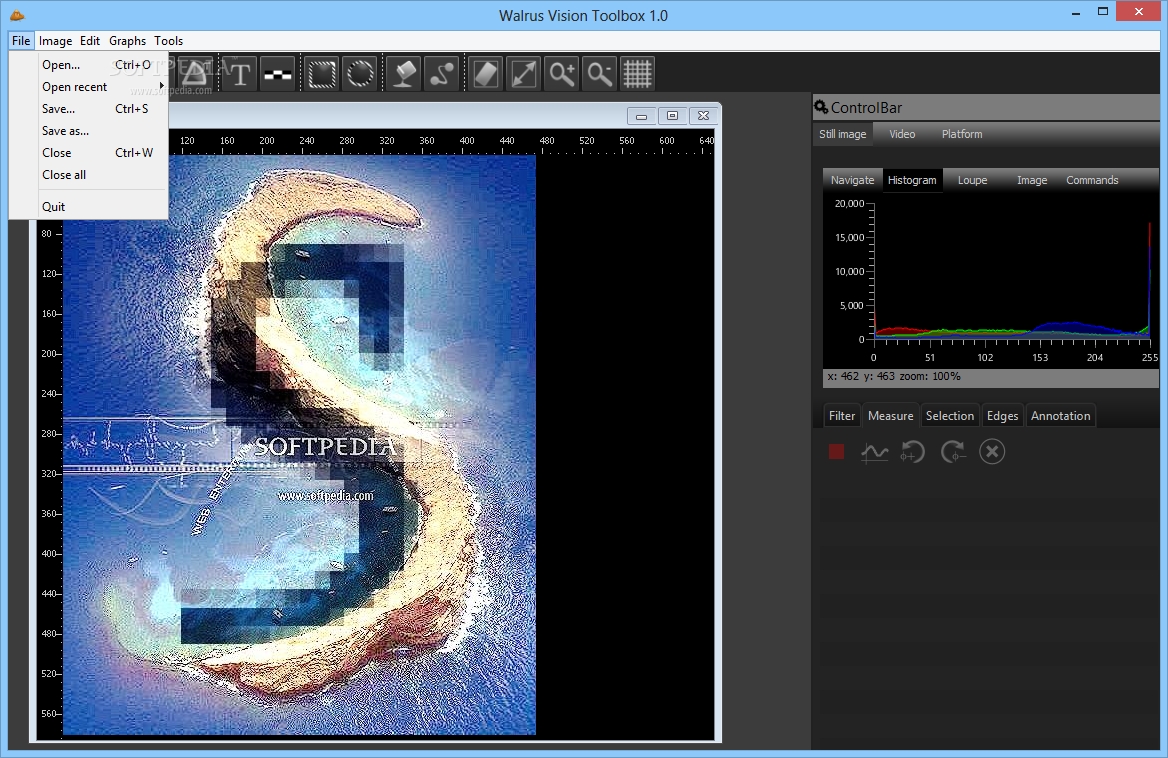Zoom out with the magnifier minus icon
The height and width of the screenshot is (758, 1168).
pos(600,74)
